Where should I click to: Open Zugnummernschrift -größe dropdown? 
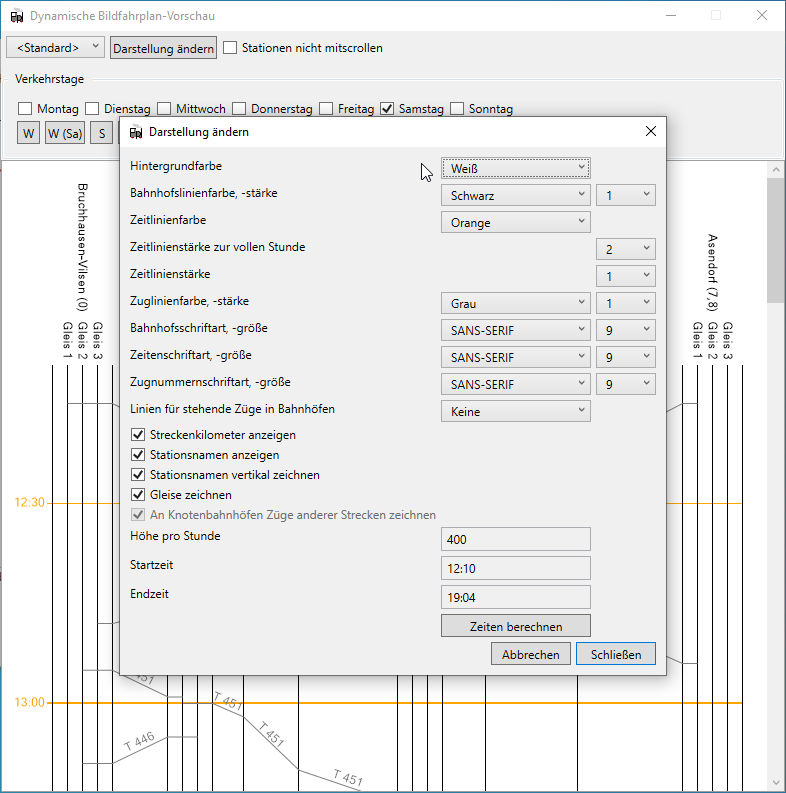point(626,384)
